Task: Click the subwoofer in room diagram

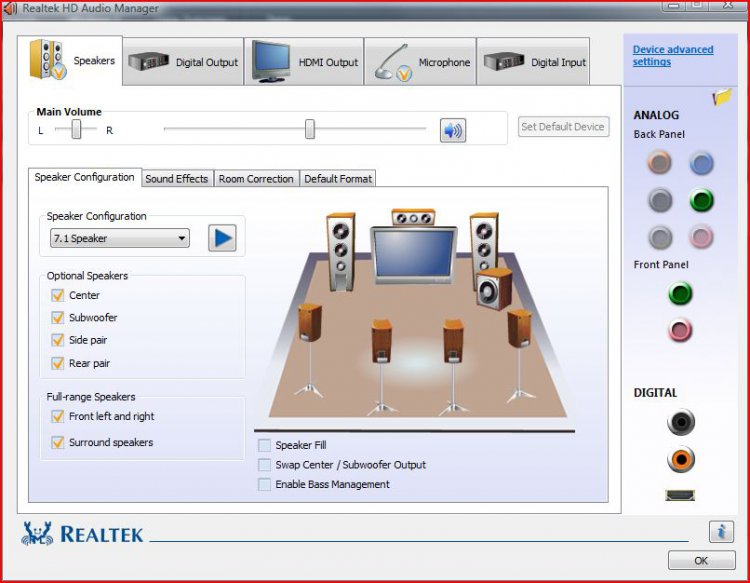Action: tap(495, 289)
